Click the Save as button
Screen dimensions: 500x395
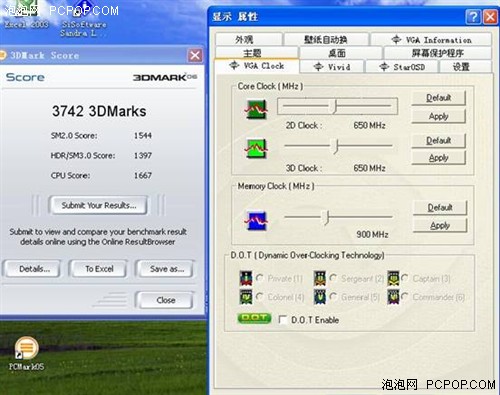click(166, 269)
